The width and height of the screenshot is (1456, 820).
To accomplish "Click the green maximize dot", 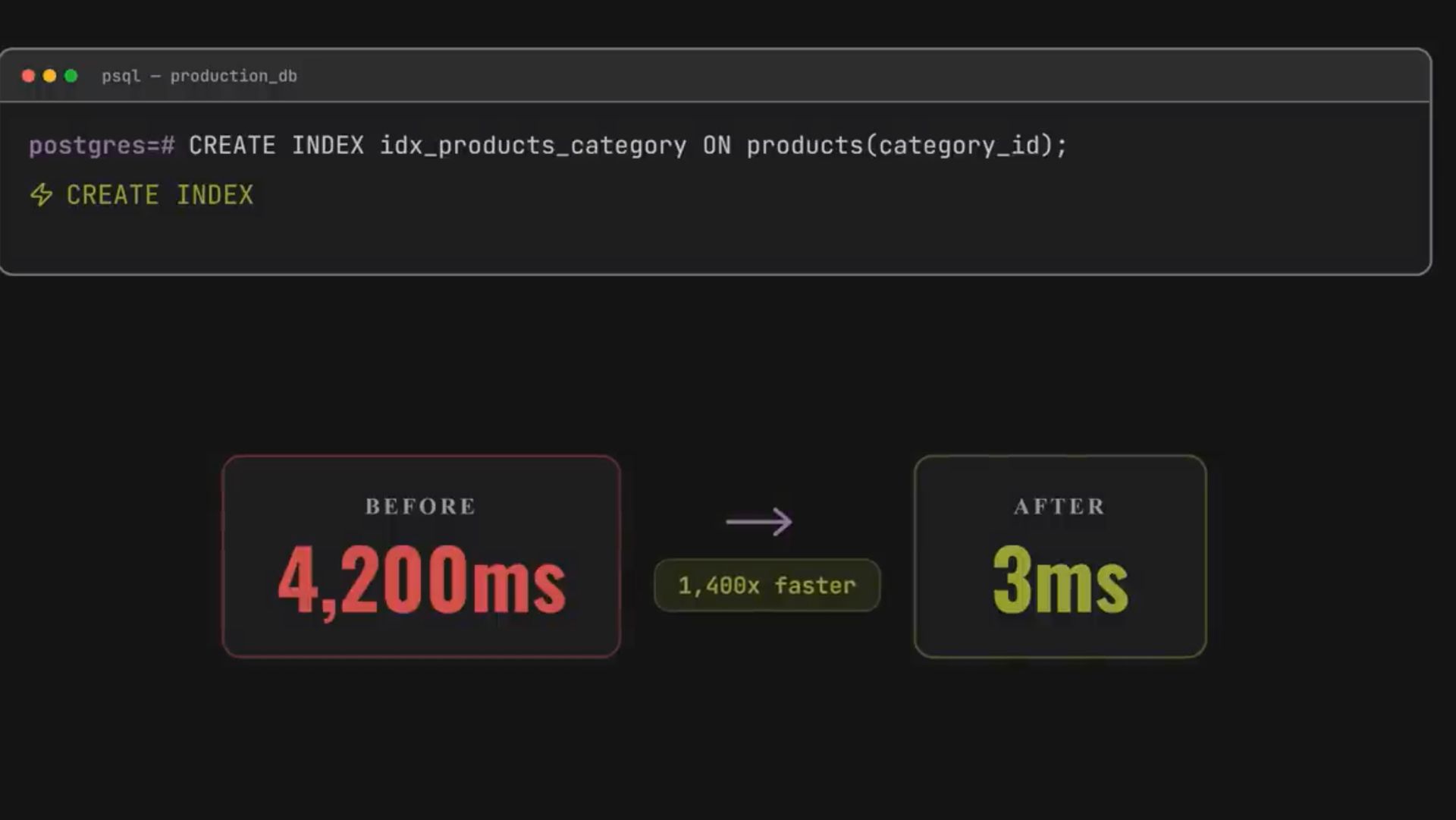I will [71, 76].
